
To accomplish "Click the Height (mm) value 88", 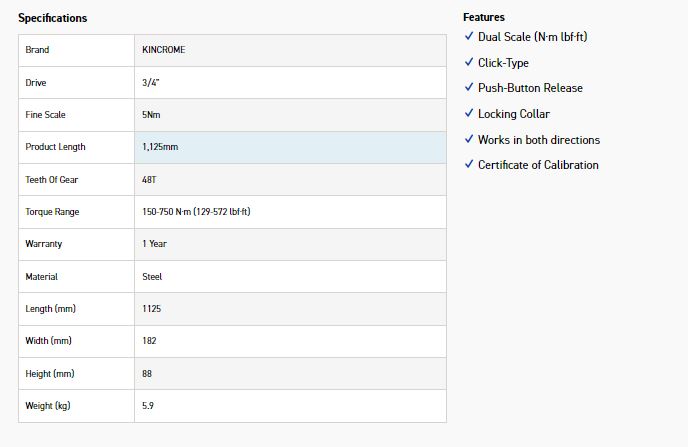I will pos(148,374).
